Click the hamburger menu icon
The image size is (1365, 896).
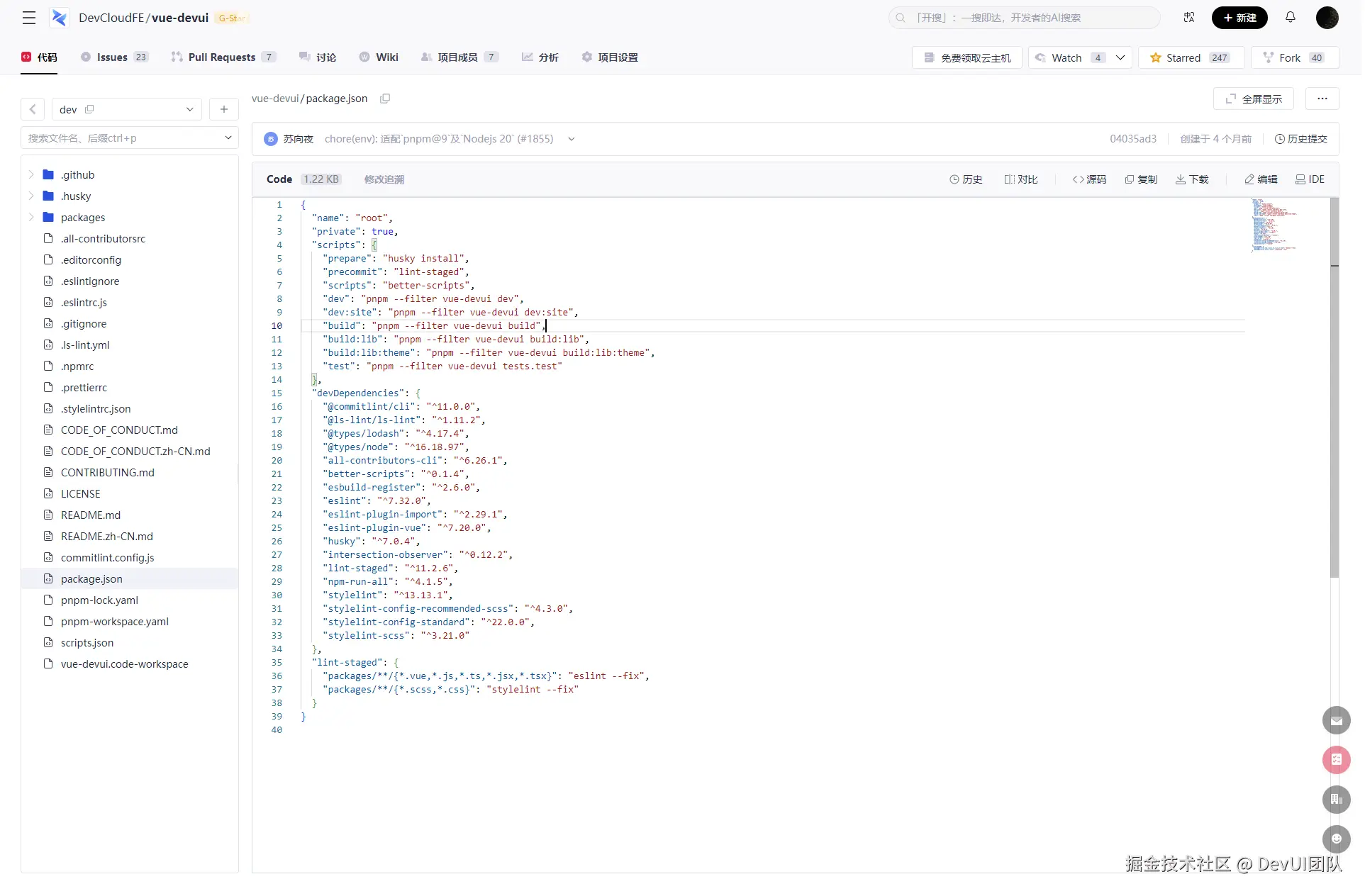coord(29,18)
